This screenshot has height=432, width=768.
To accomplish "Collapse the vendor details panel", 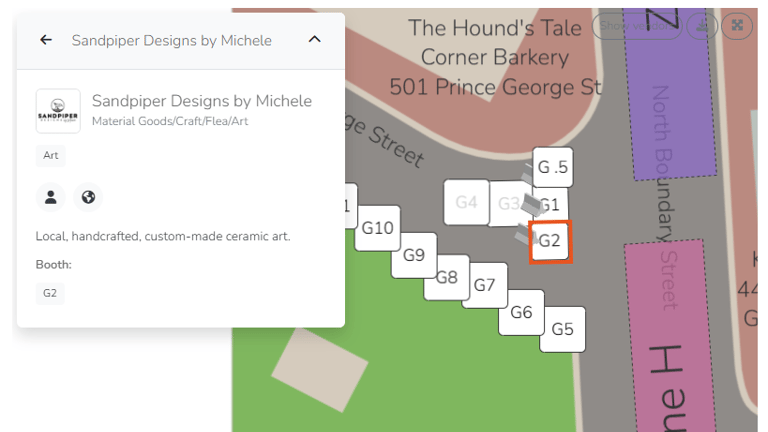I will tap(314, 40).
